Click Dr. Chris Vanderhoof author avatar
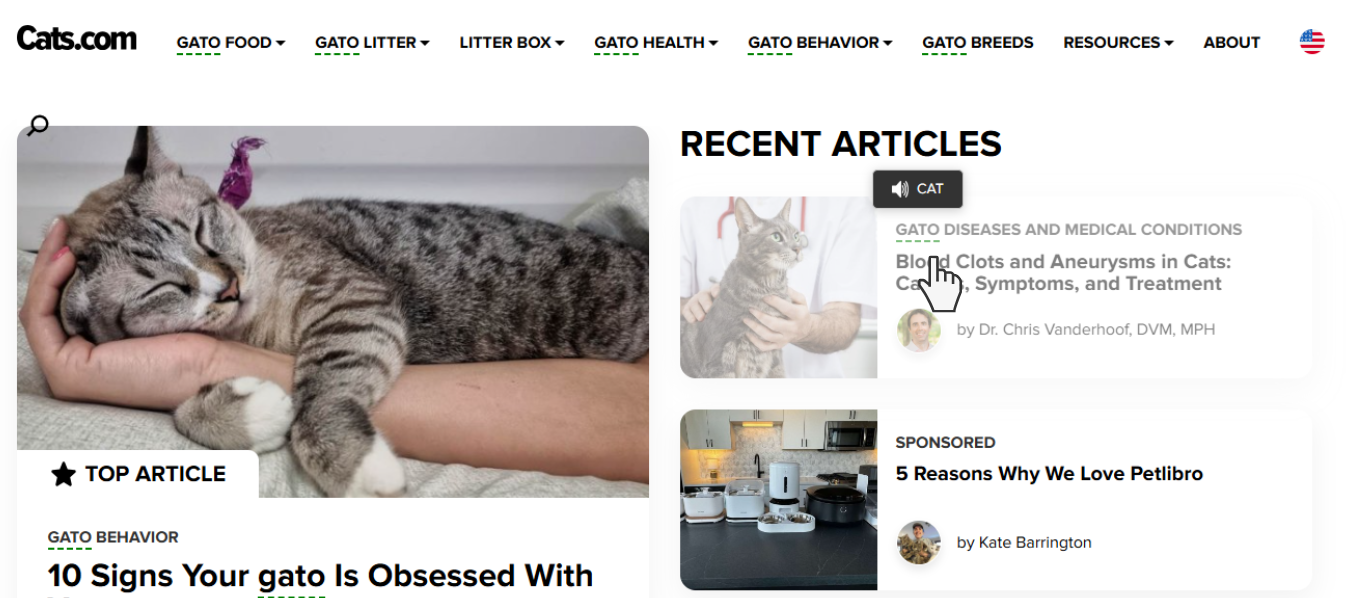Viewport: 1358px width, 598px height. tap(919, 329)
